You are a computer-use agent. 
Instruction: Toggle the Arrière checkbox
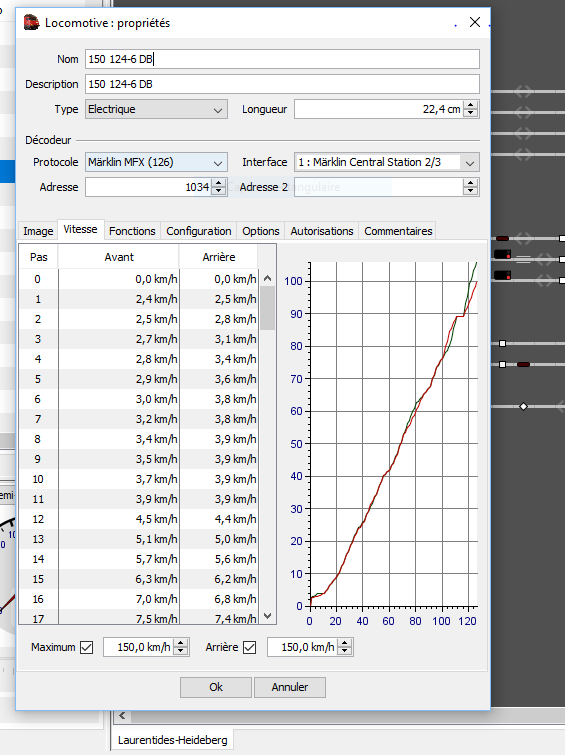point(250,647)
